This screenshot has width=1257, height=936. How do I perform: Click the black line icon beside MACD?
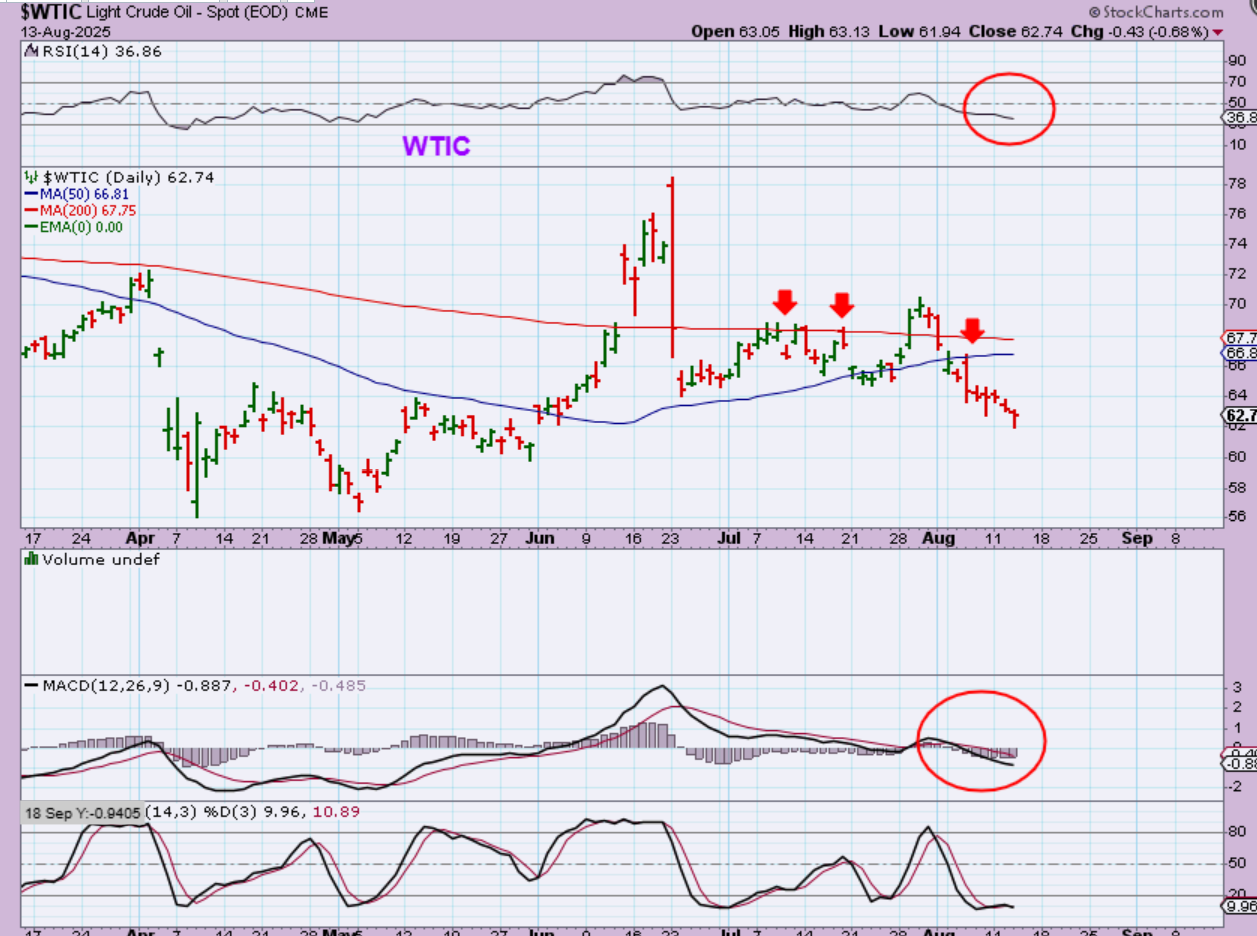click(x=31, y=686)
